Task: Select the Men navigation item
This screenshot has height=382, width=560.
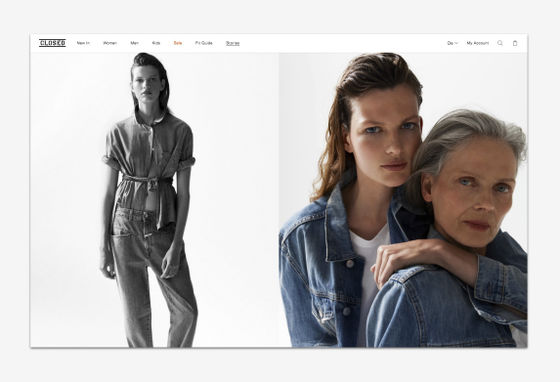Action: (x=134, y=43)
